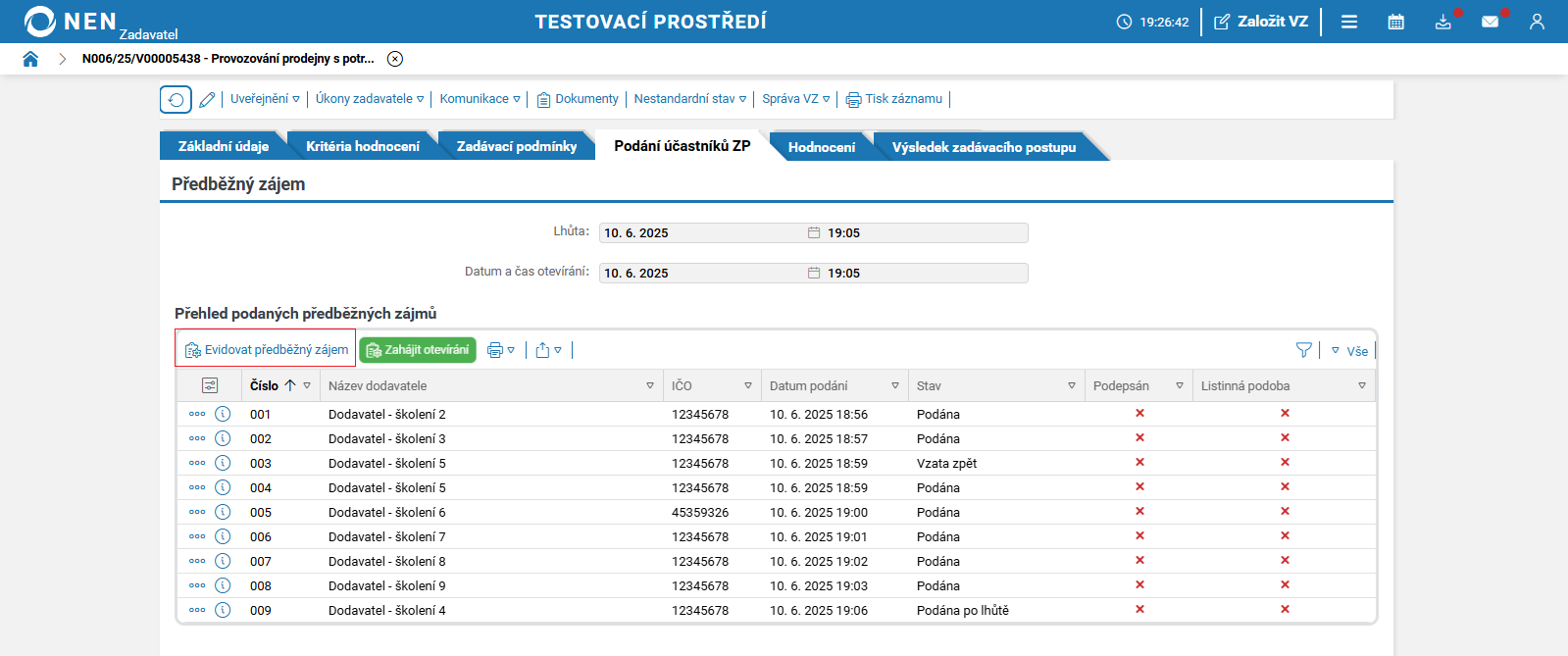Switch to Hodnocení tab

coord(822,147)
